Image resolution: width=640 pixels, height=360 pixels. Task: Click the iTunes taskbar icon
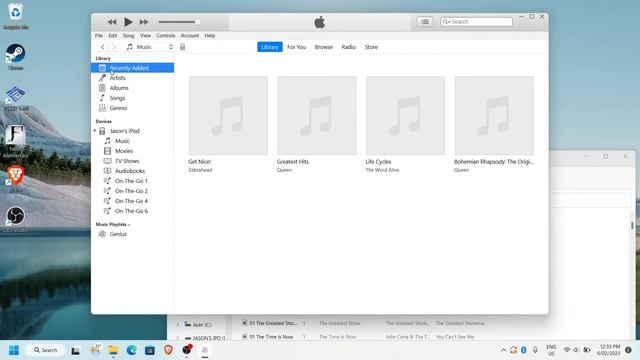click(x=205, y=350)
